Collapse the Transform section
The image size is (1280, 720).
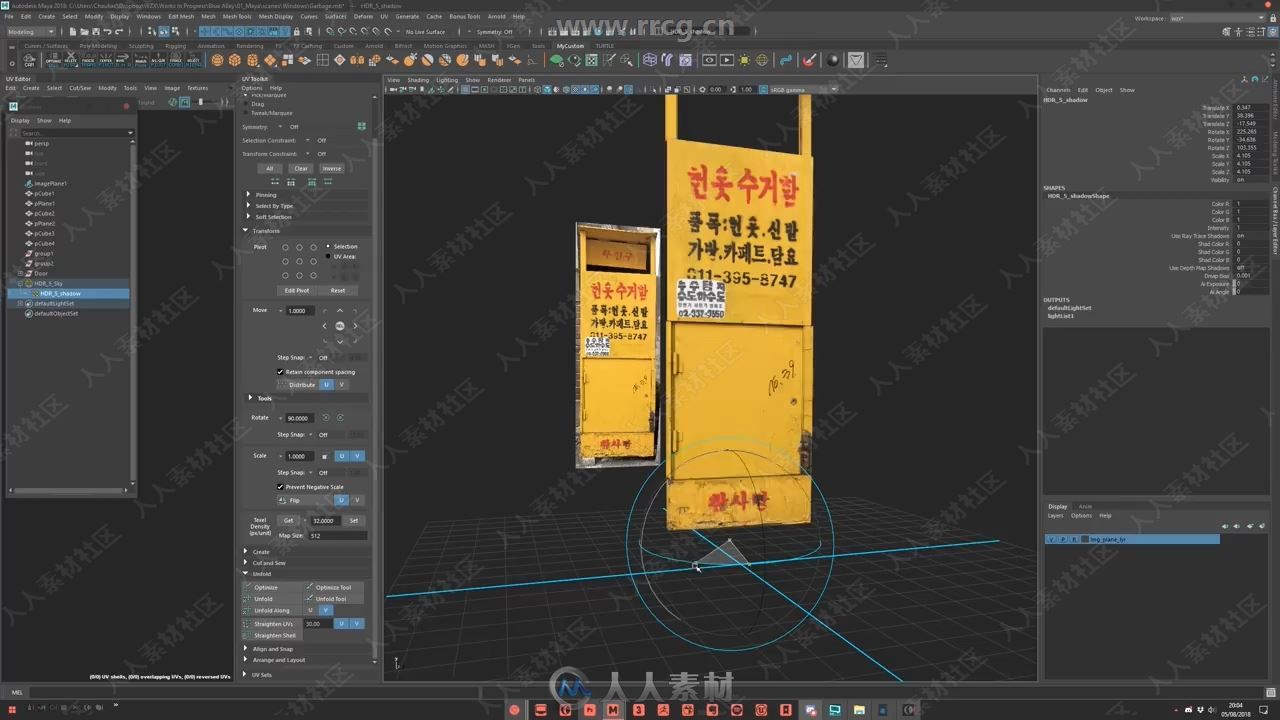(245, 231)
